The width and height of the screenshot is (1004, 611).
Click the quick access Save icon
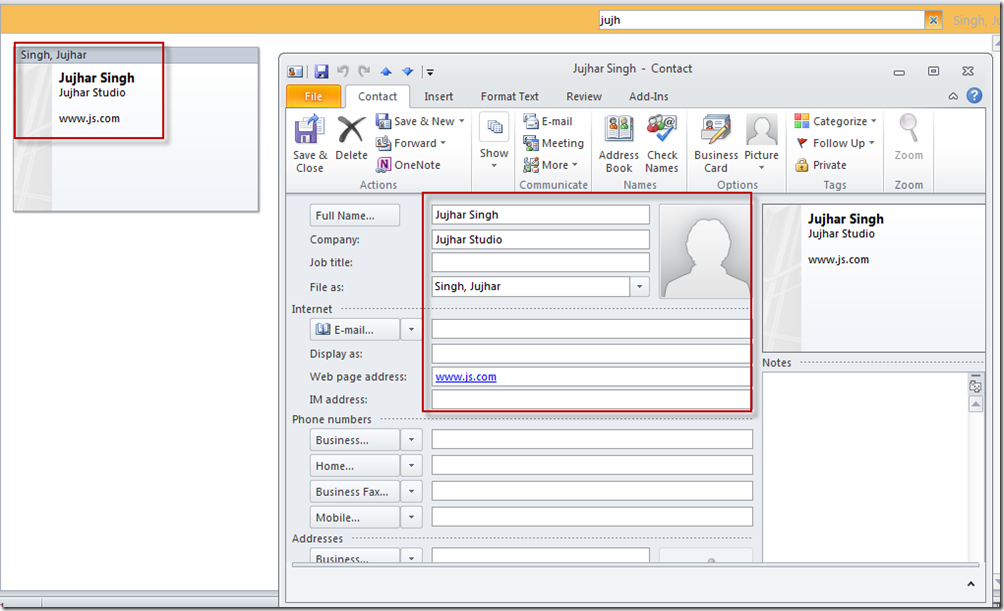click(321, 71)
